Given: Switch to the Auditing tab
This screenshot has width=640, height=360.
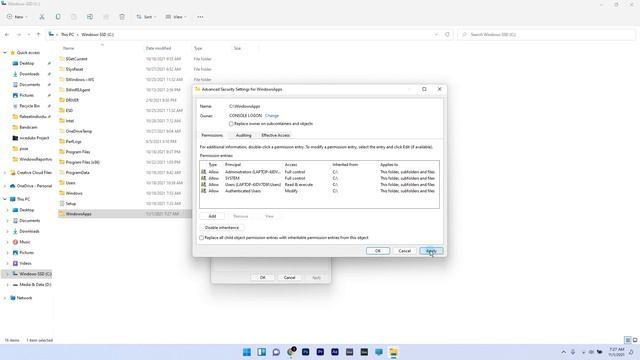Looking at the screenshot, I should coord(243,135).
